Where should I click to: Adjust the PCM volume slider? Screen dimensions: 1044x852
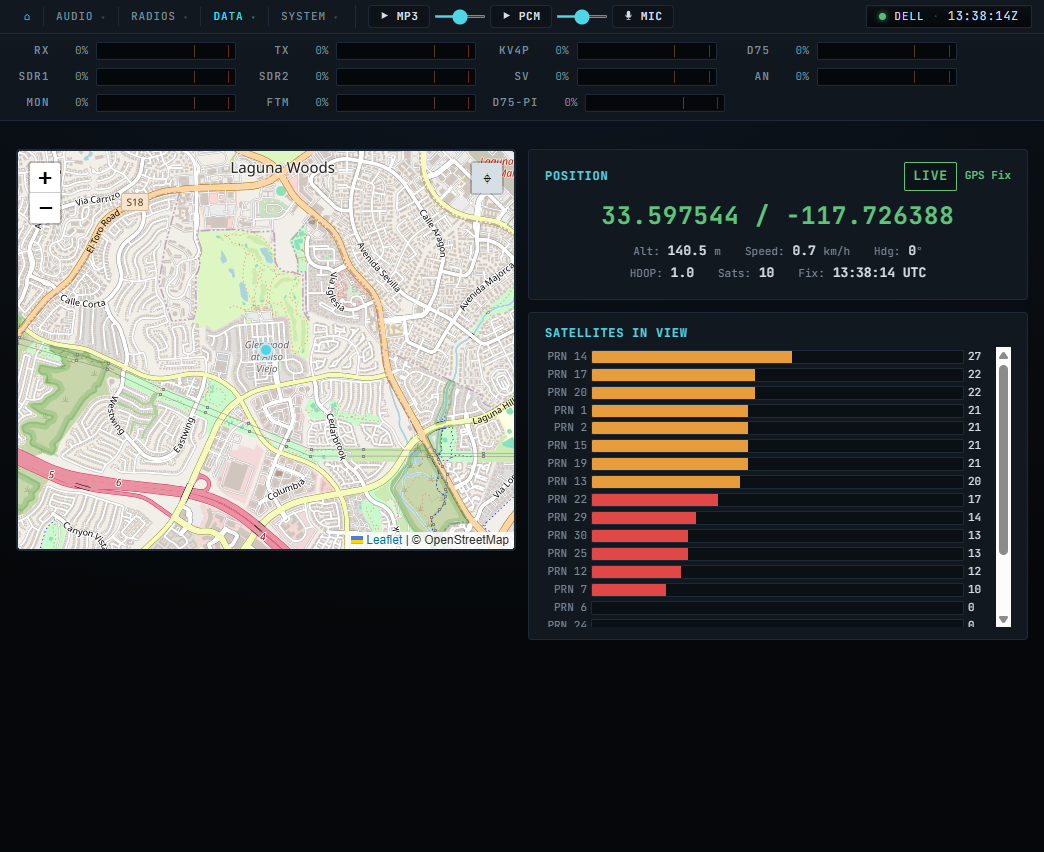581,17
